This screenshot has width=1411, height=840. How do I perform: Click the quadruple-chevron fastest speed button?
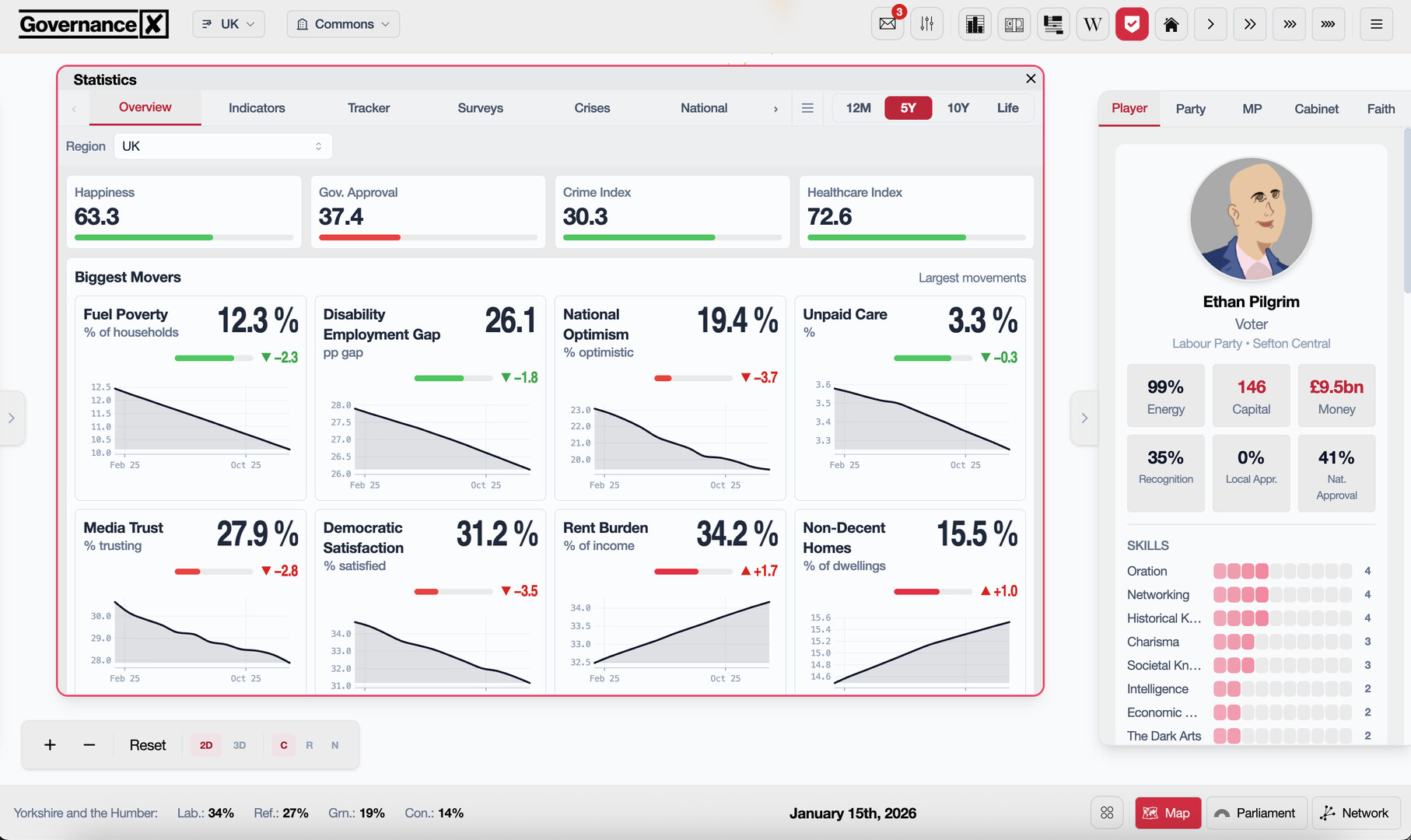click(x=1328, y=24)
